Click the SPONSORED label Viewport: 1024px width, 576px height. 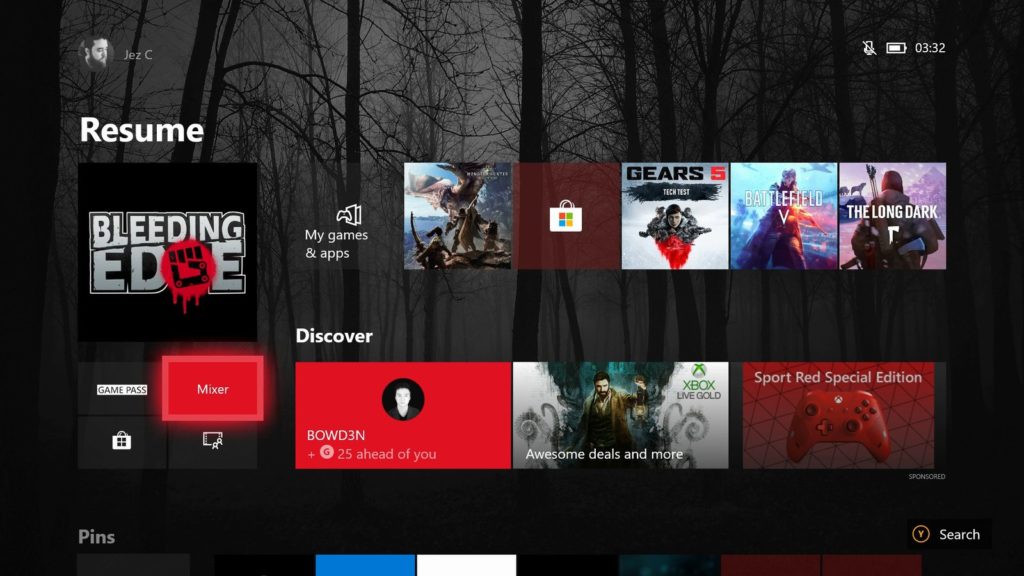point(927,477)
